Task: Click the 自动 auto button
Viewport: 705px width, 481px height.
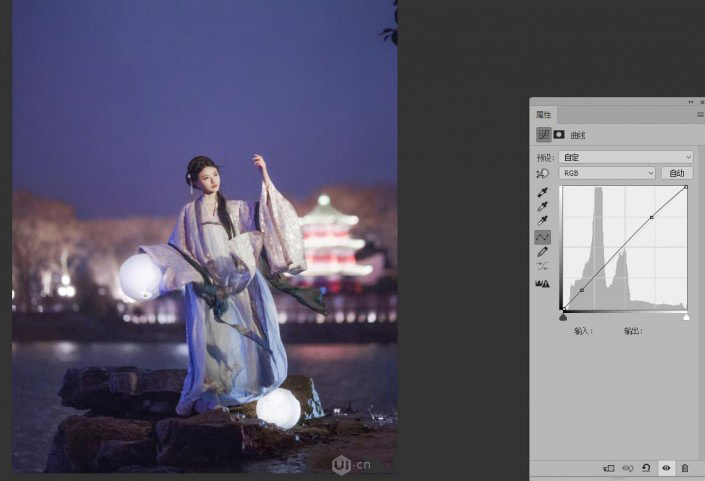Action: coord(677,173)
